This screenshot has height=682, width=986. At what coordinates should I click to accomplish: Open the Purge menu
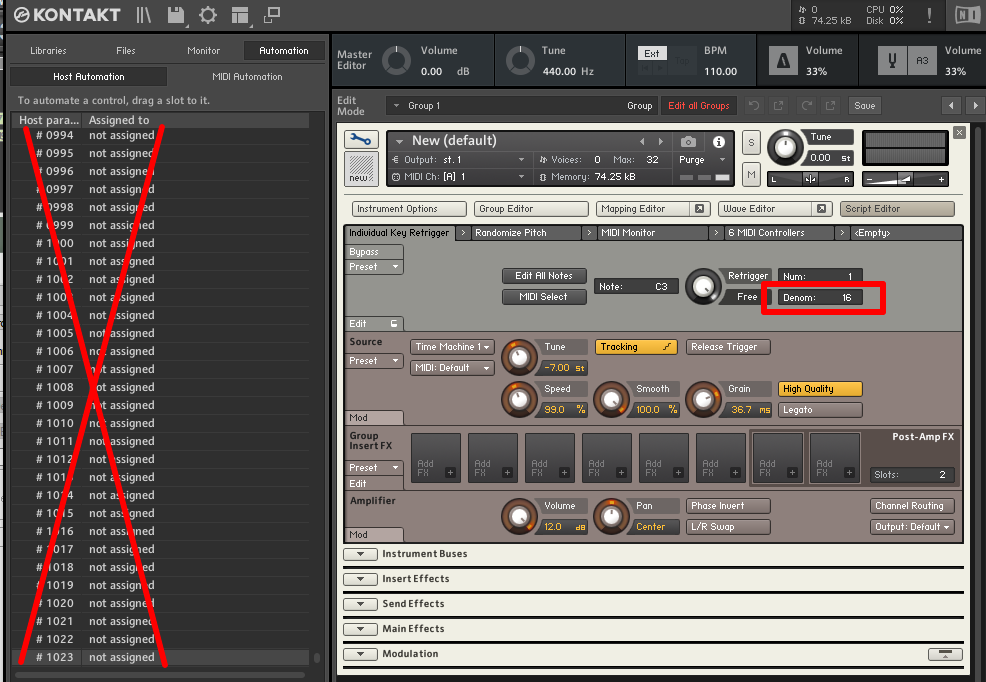click(703, 160)
